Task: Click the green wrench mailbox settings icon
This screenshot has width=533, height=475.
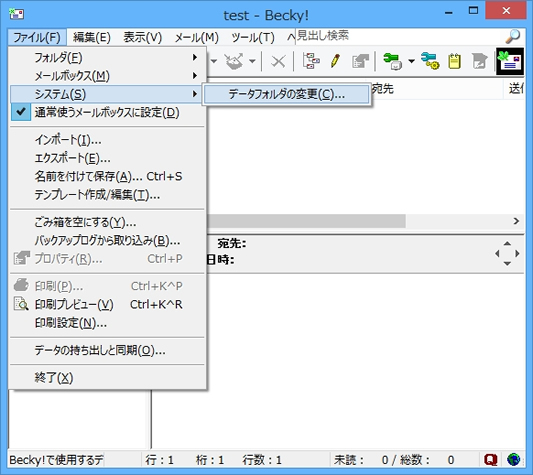Action: [392, 62]
